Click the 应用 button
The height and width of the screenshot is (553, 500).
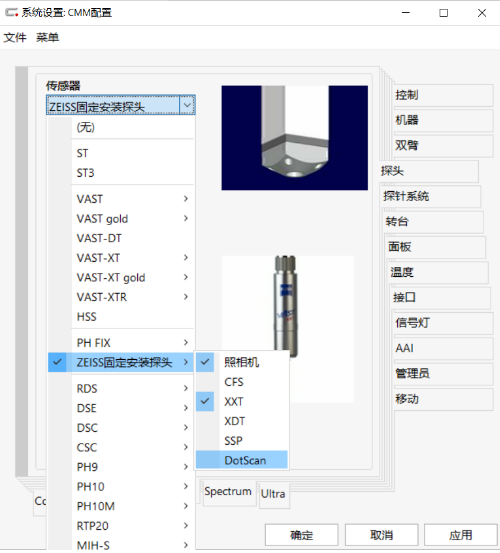(x=461, y=535)
